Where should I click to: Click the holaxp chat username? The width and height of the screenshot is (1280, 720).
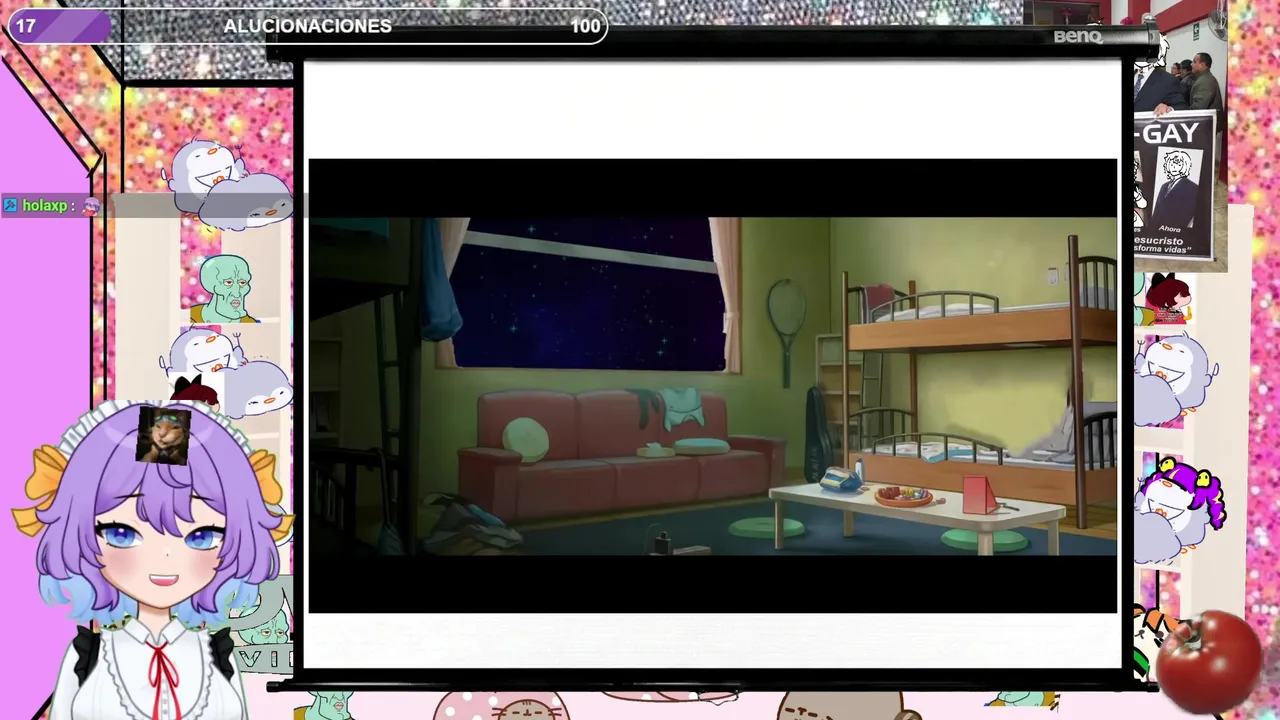(45, 206)
